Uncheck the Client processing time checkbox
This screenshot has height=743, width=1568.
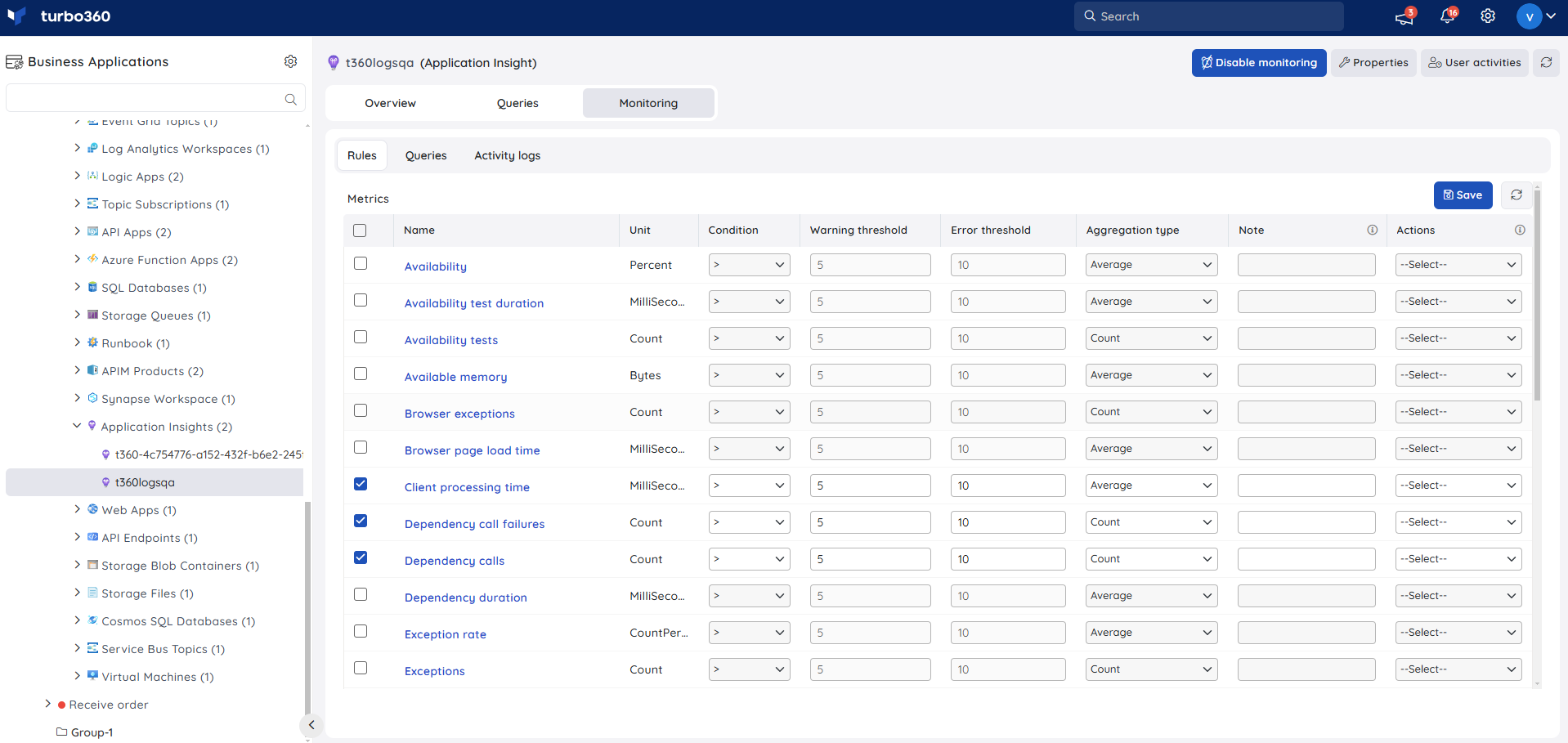pyautogui.click(x=361, y=484)
